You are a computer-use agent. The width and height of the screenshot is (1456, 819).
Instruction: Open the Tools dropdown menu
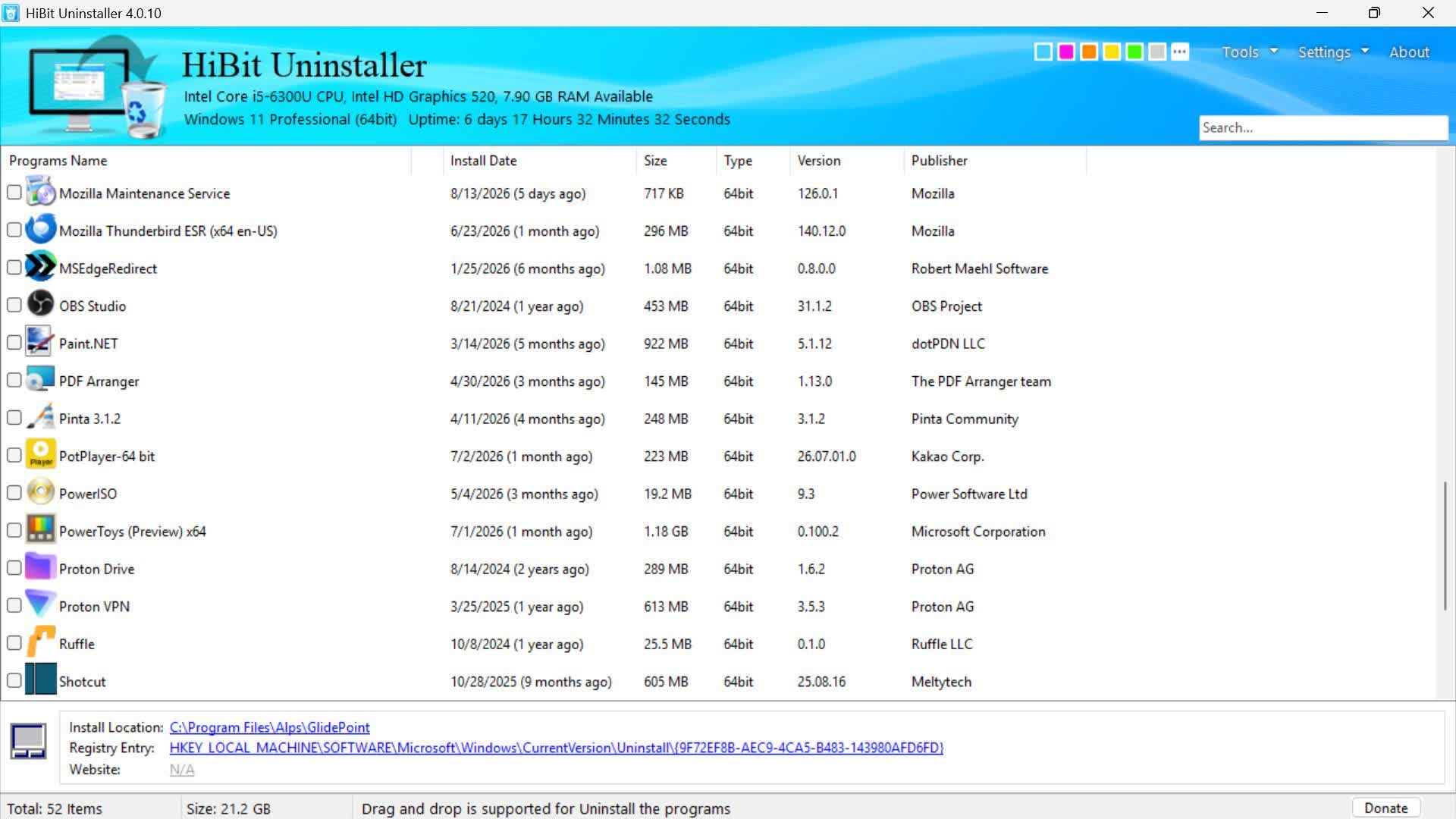tap(1249, 52)
